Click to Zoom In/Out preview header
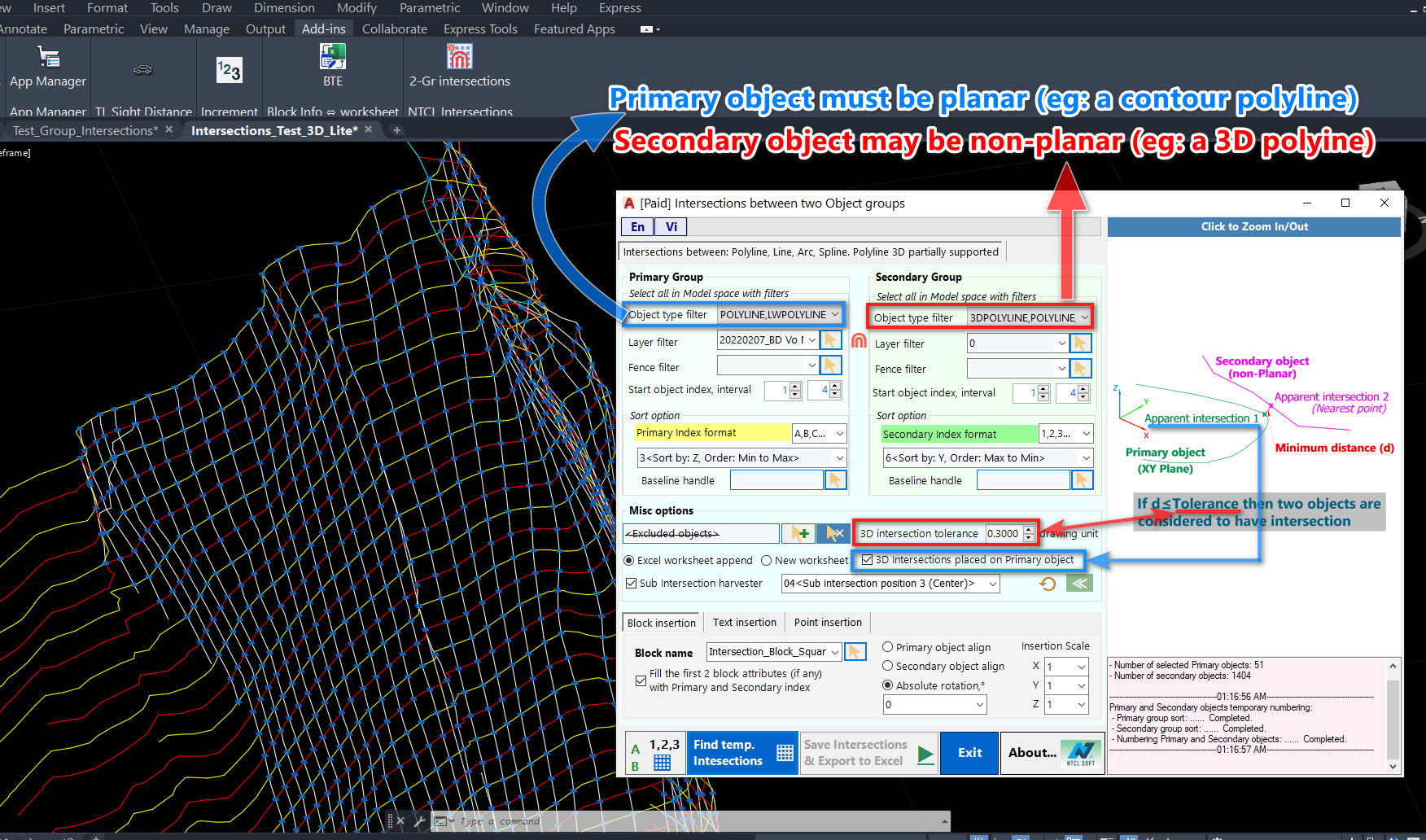Screen dimensions: 1426x840 [x=1254, y=227]
